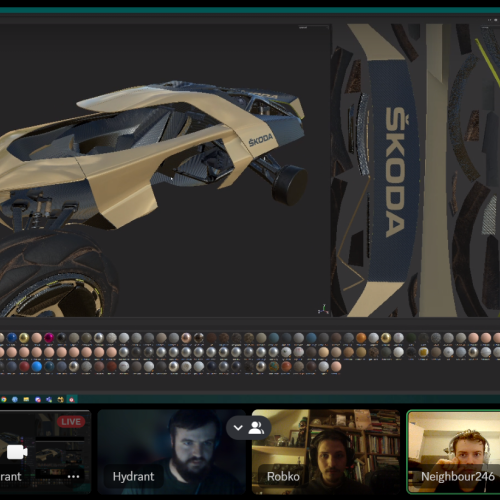Viewport: 500px width, 500px height.
Task: Open File Explorer in the shared taskbar
Action: coord(26,399)
